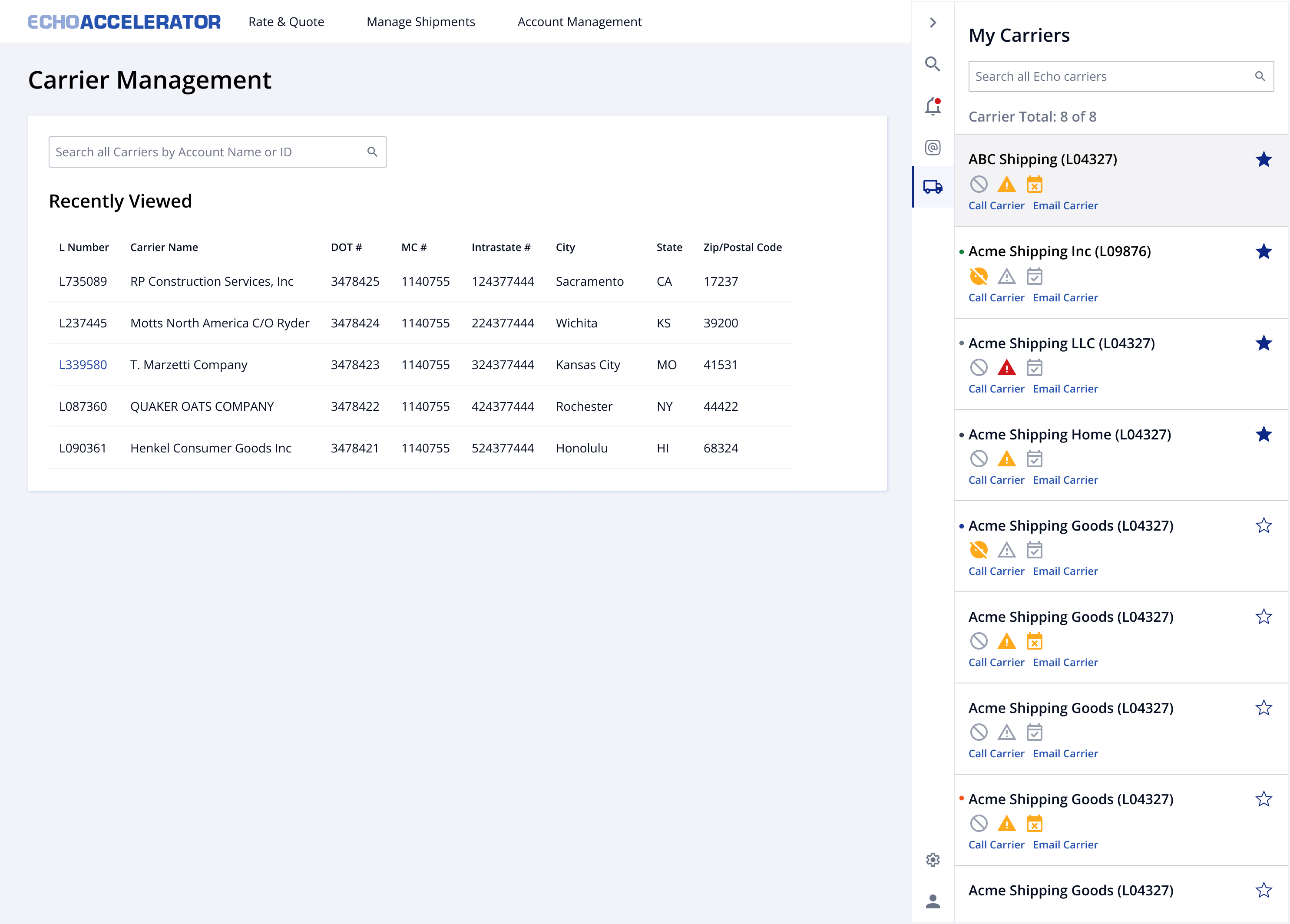Screen dimensions: 1290x924
Task: Select RP Construction Services, Inc row
Action: [x=421, y=281]
